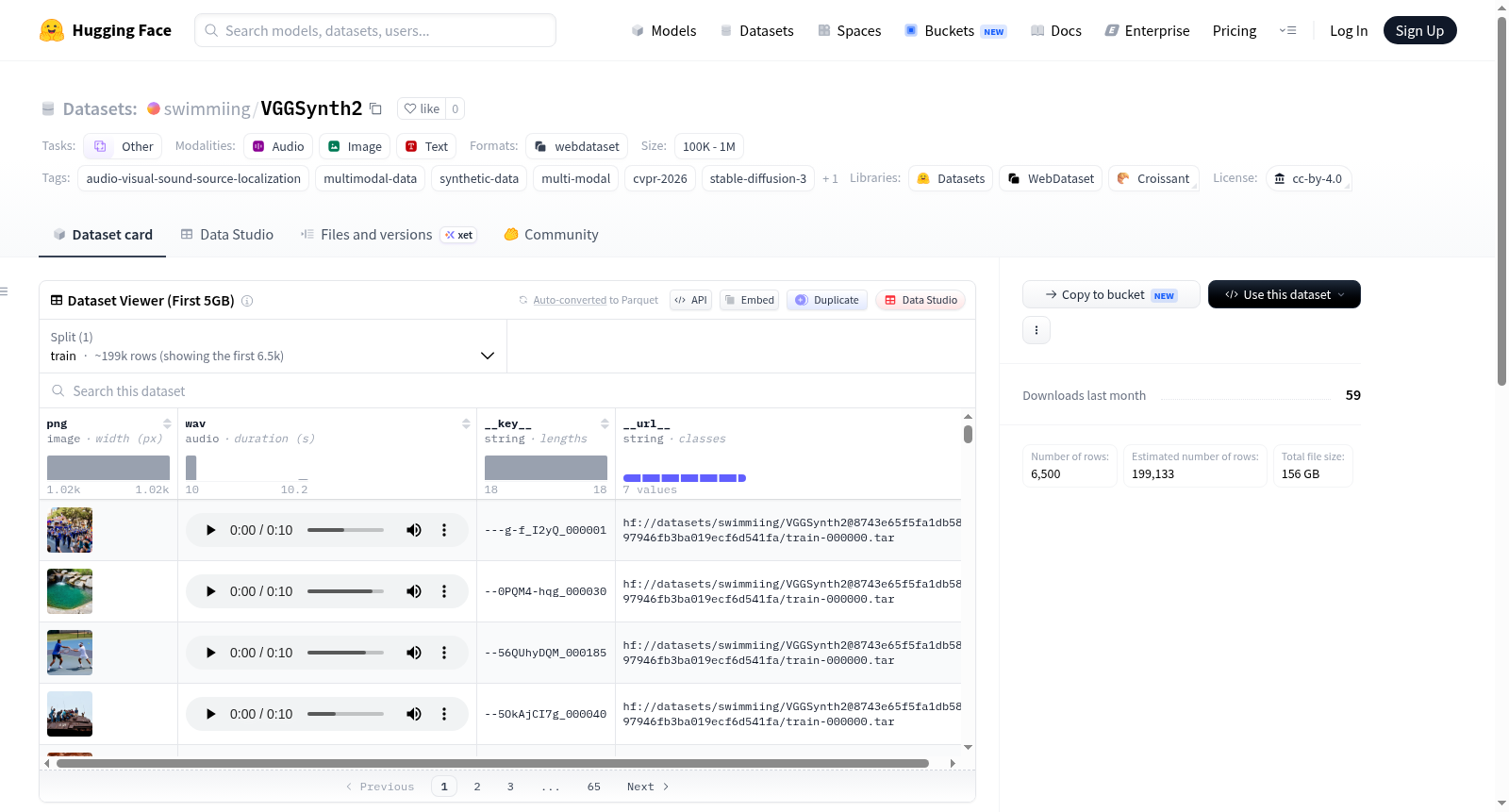Open Buckets in the top navigation
The width and height of the screenshot is (1509, 812).
click(955, 30)
